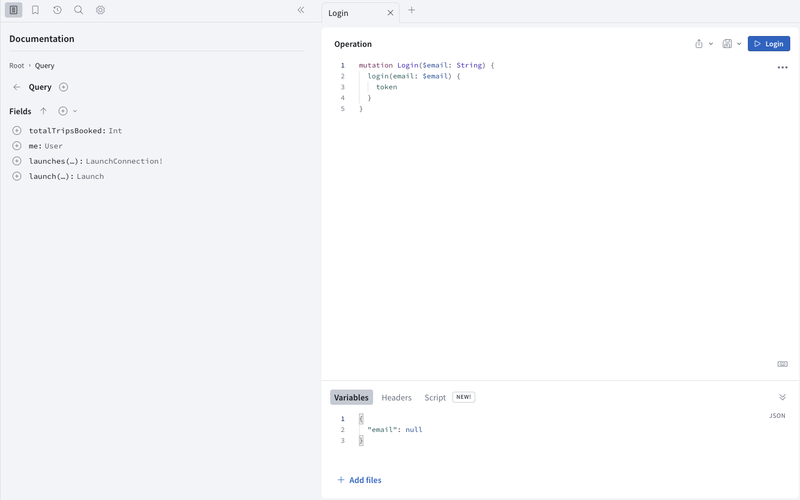Go back with the arrow beside Query

[16, 87]
